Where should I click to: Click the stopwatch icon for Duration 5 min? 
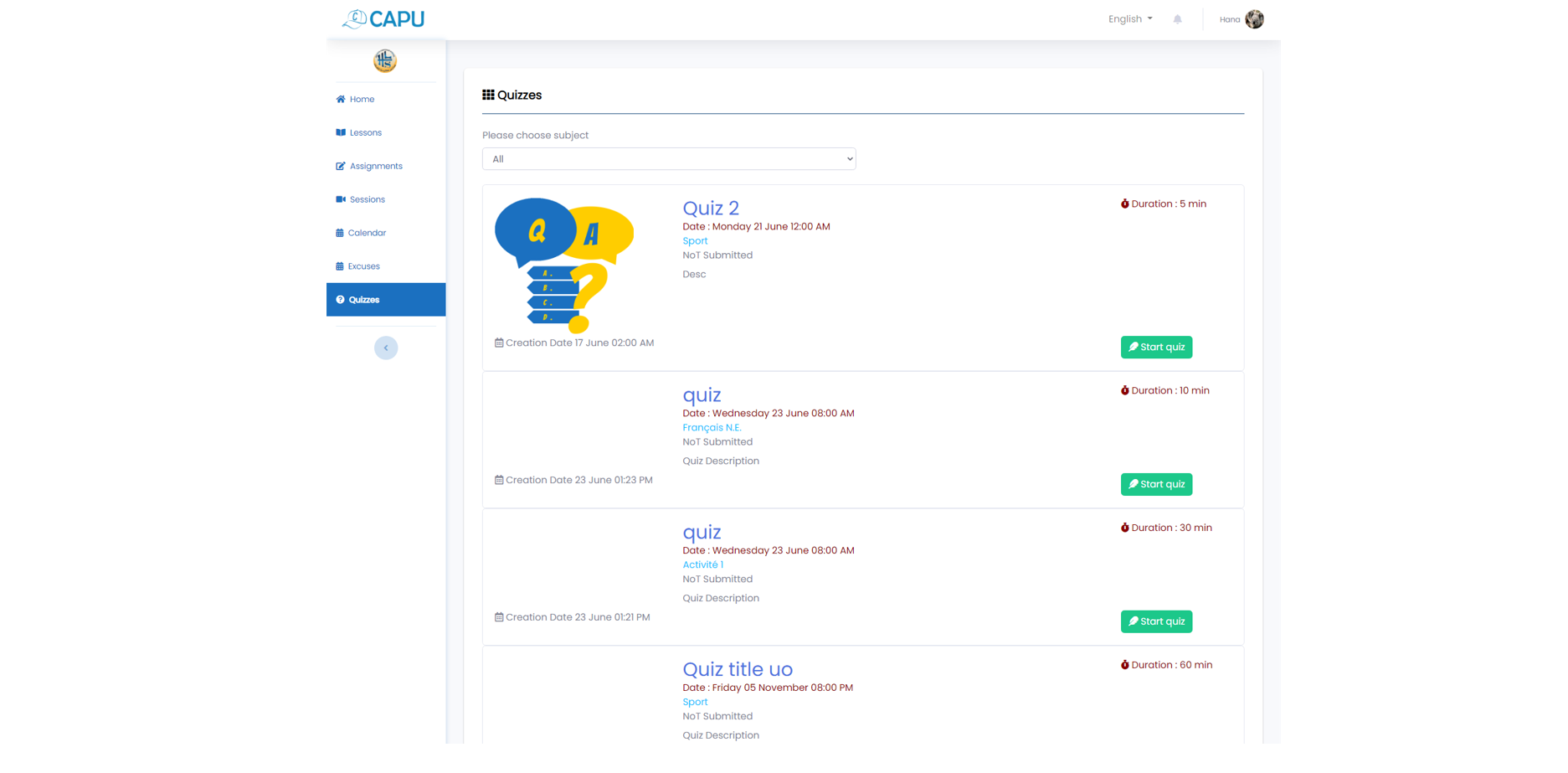coord(1125,204)
